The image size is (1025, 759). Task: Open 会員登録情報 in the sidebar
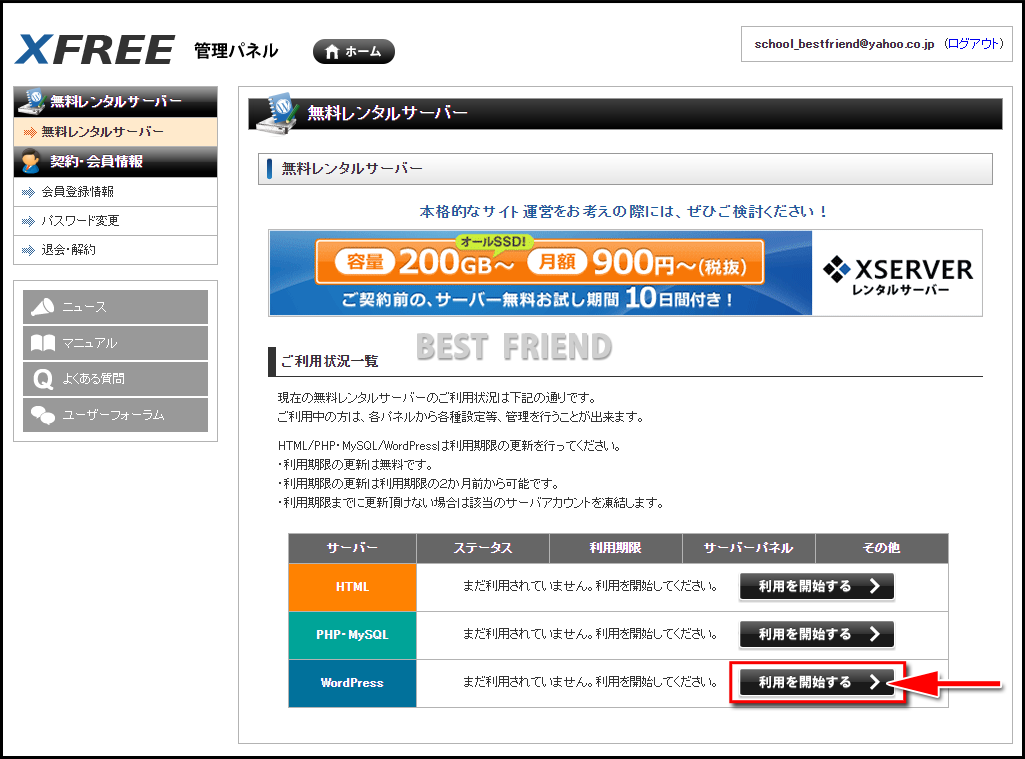coord(116,192)
